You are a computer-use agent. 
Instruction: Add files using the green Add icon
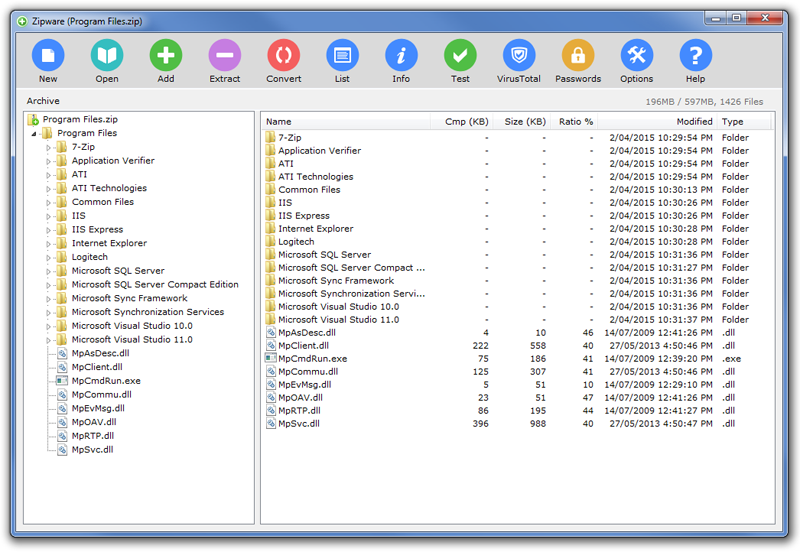(166, 56)
